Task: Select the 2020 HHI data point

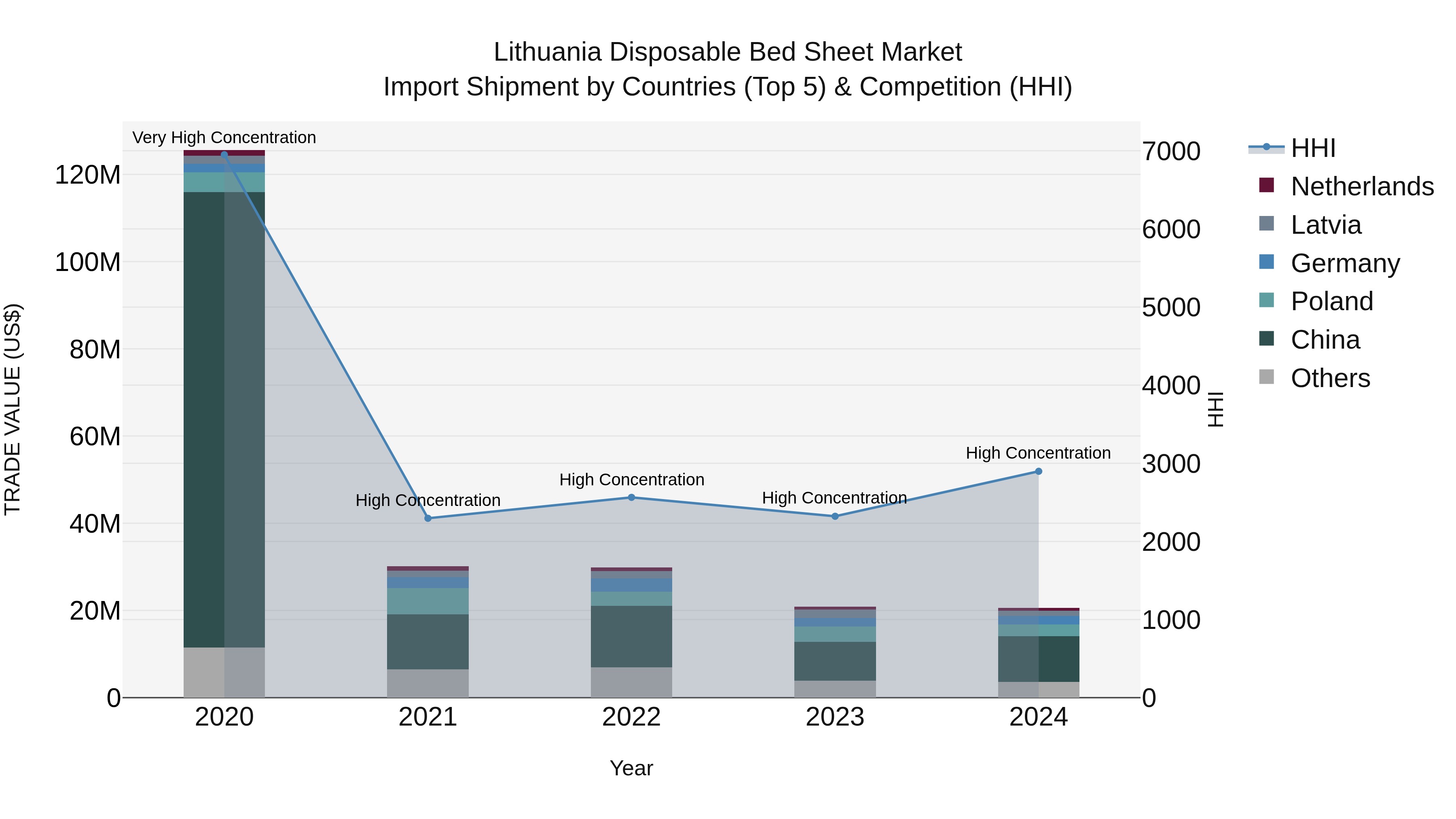Action: coord(224,154)
